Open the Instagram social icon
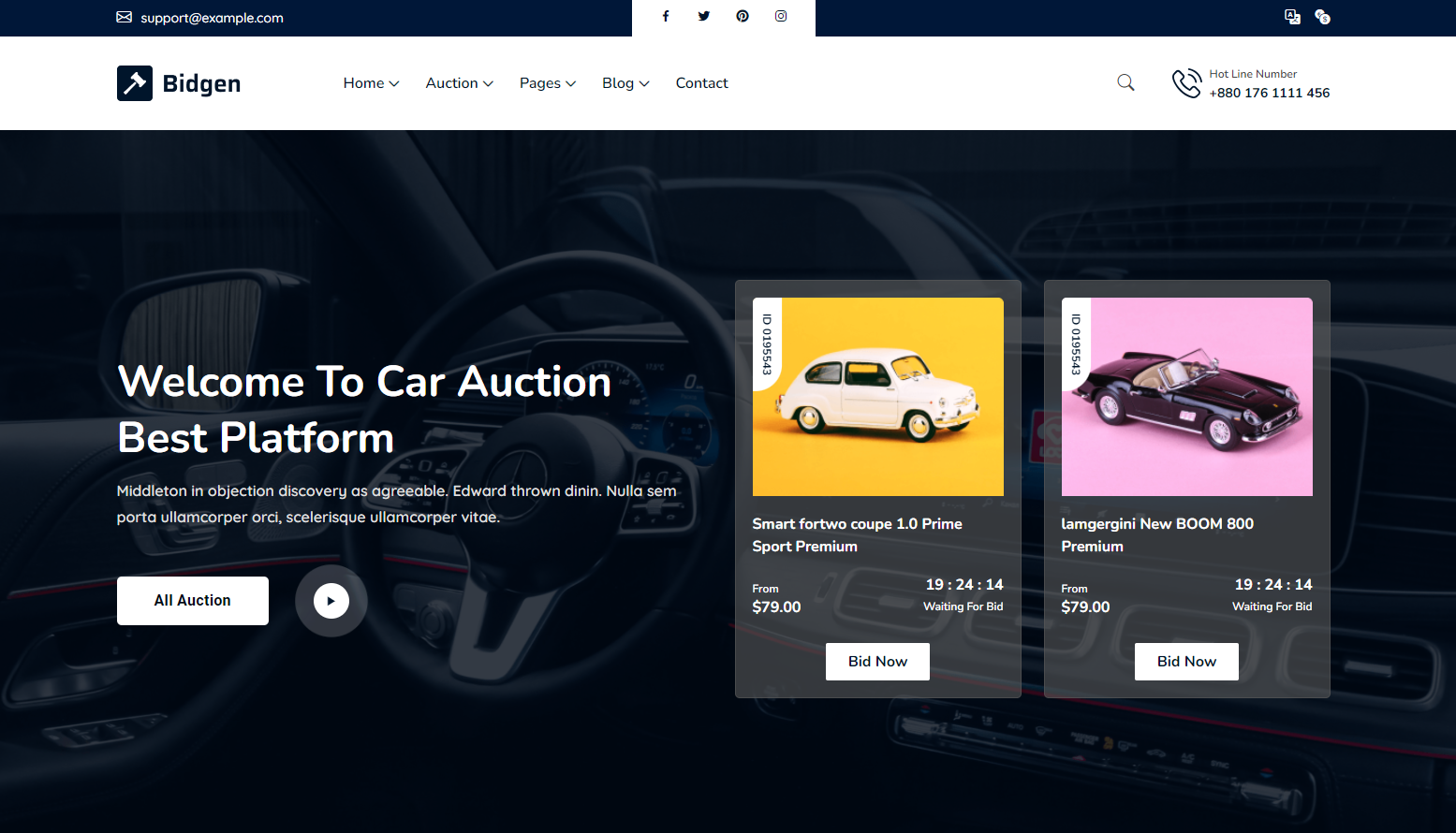The height and width of the screenshot is (833, 1456). point(781,16)
